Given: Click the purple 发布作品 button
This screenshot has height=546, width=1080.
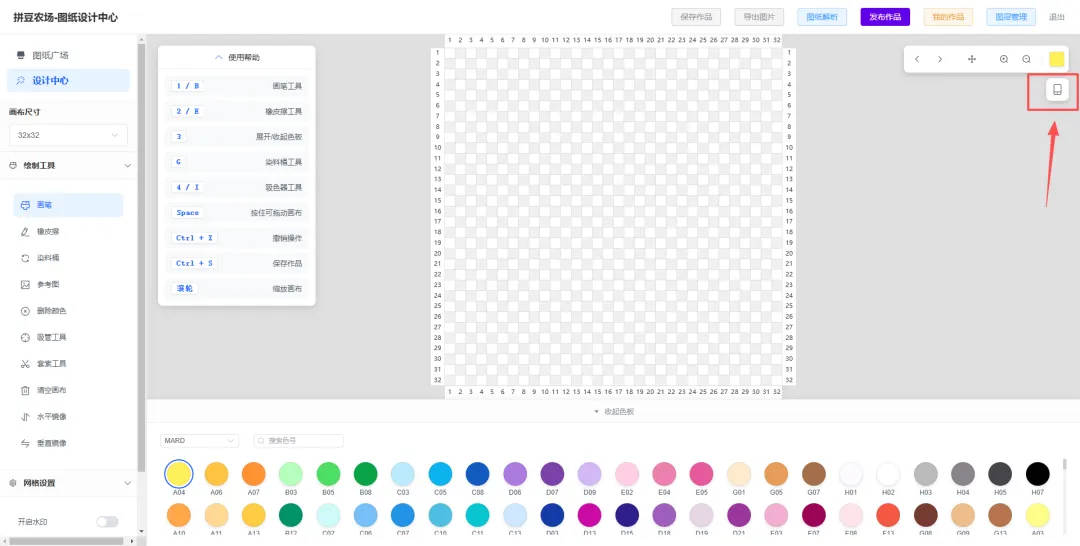Looking at the screenshot, I should [x=885, y=17].
